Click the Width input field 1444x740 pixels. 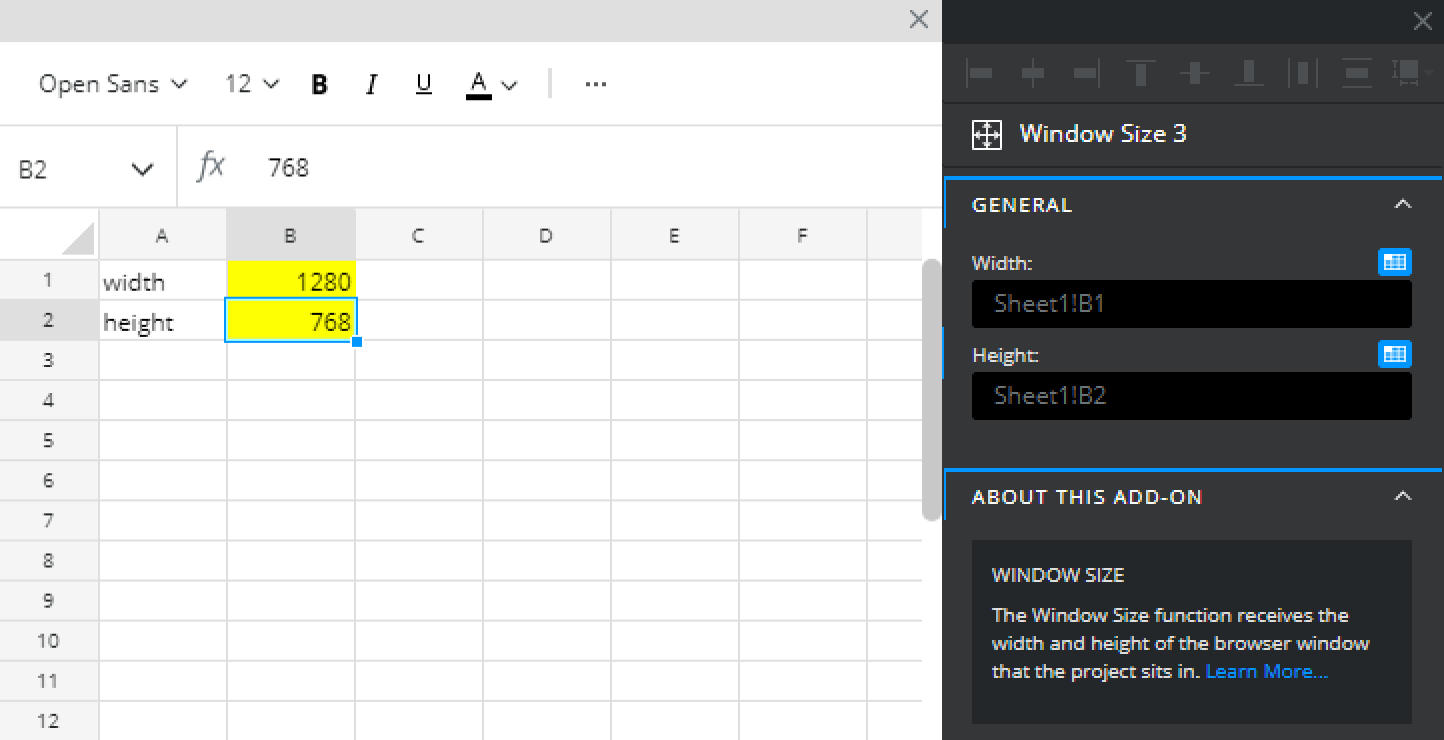[x=1191, y=304]
